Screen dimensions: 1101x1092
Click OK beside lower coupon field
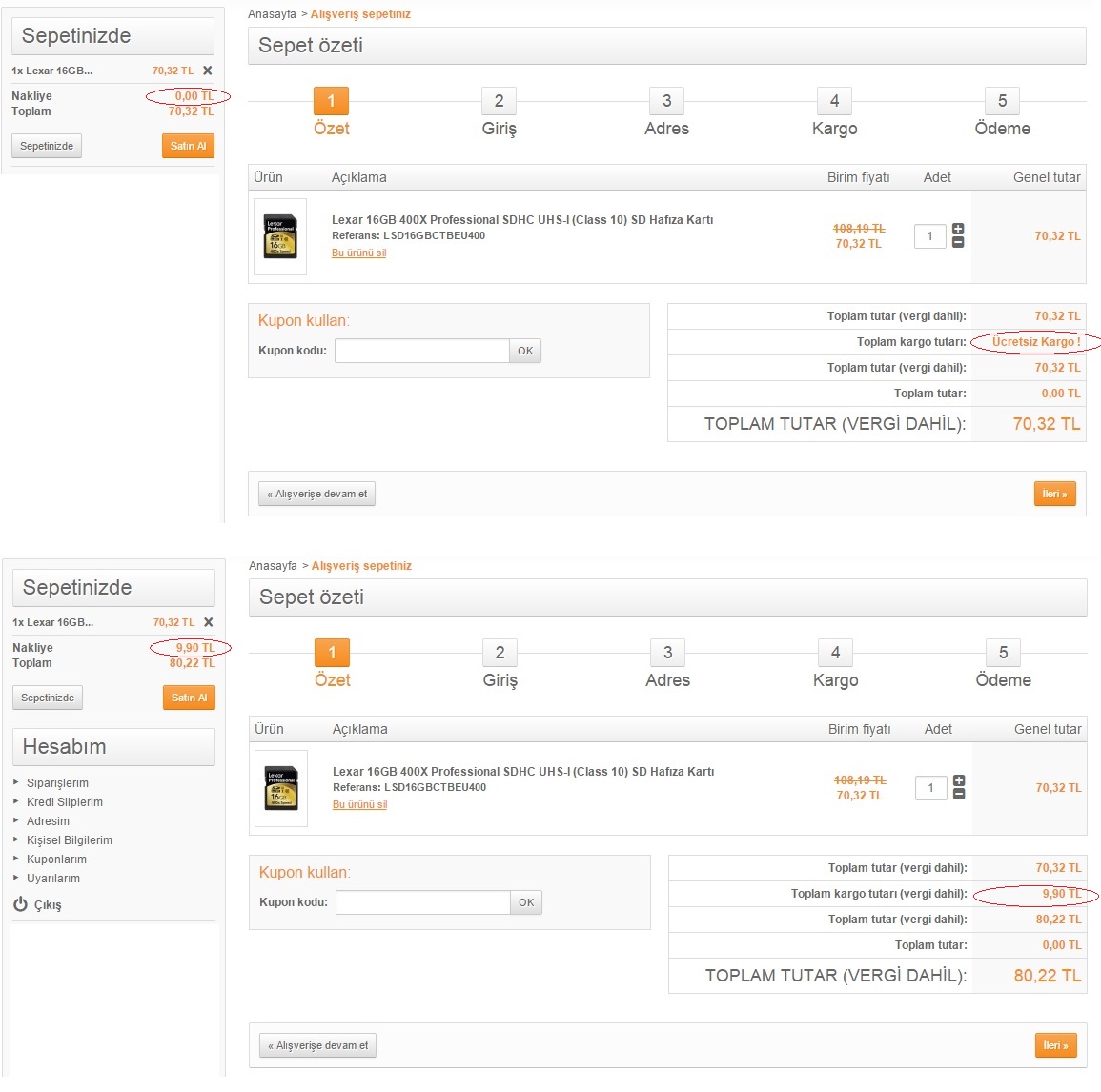pyautogui.click(x=526, y=902)
